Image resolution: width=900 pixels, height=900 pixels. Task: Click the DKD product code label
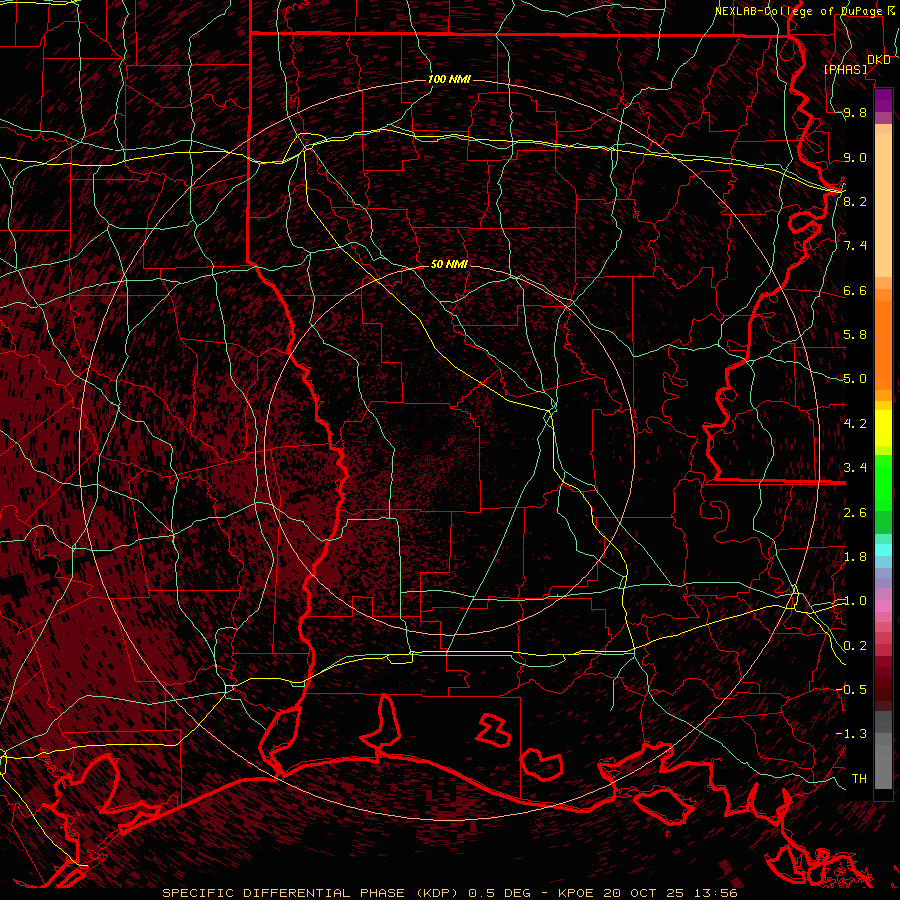click(878, 60)
